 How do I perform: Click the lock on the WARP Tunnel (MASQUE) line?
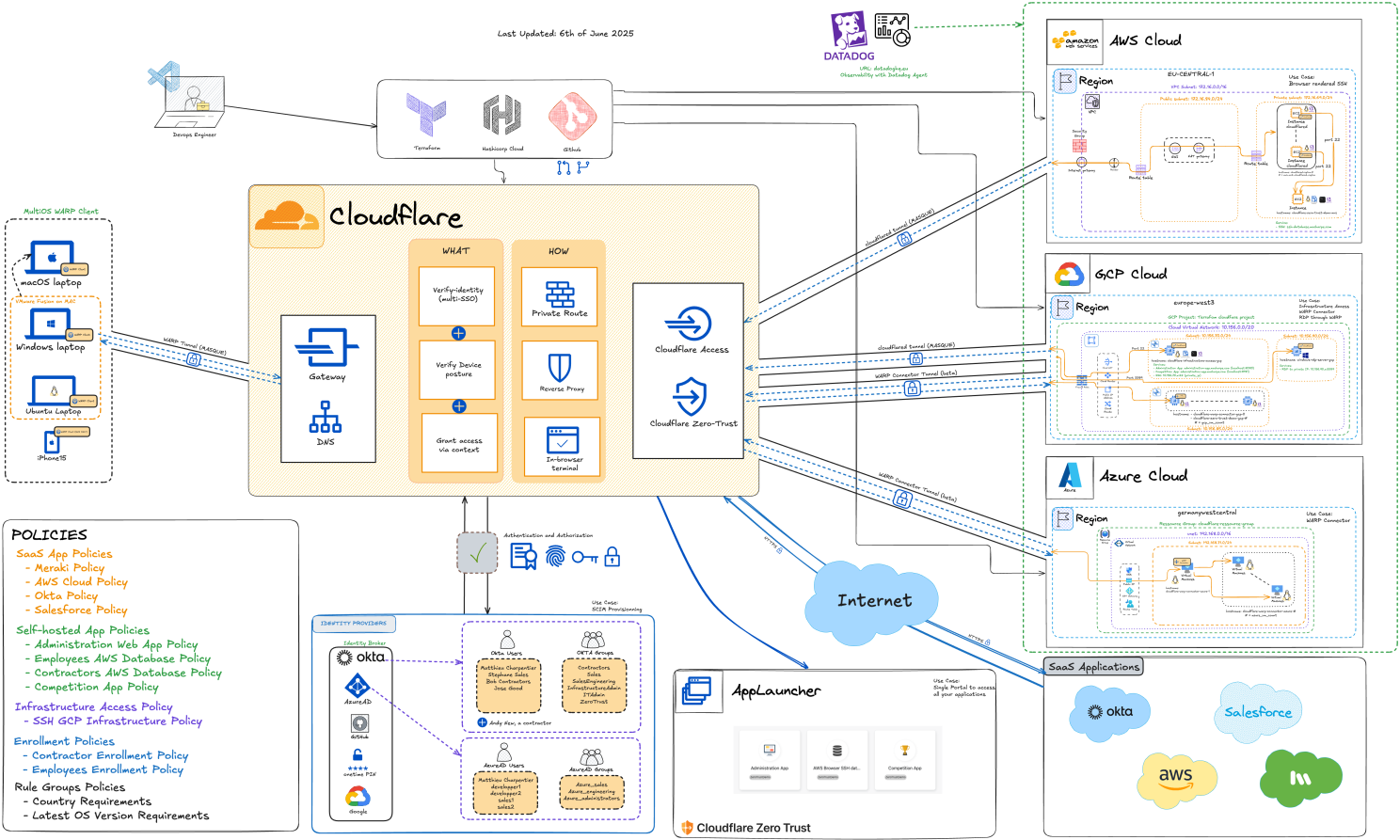point(194,359)
